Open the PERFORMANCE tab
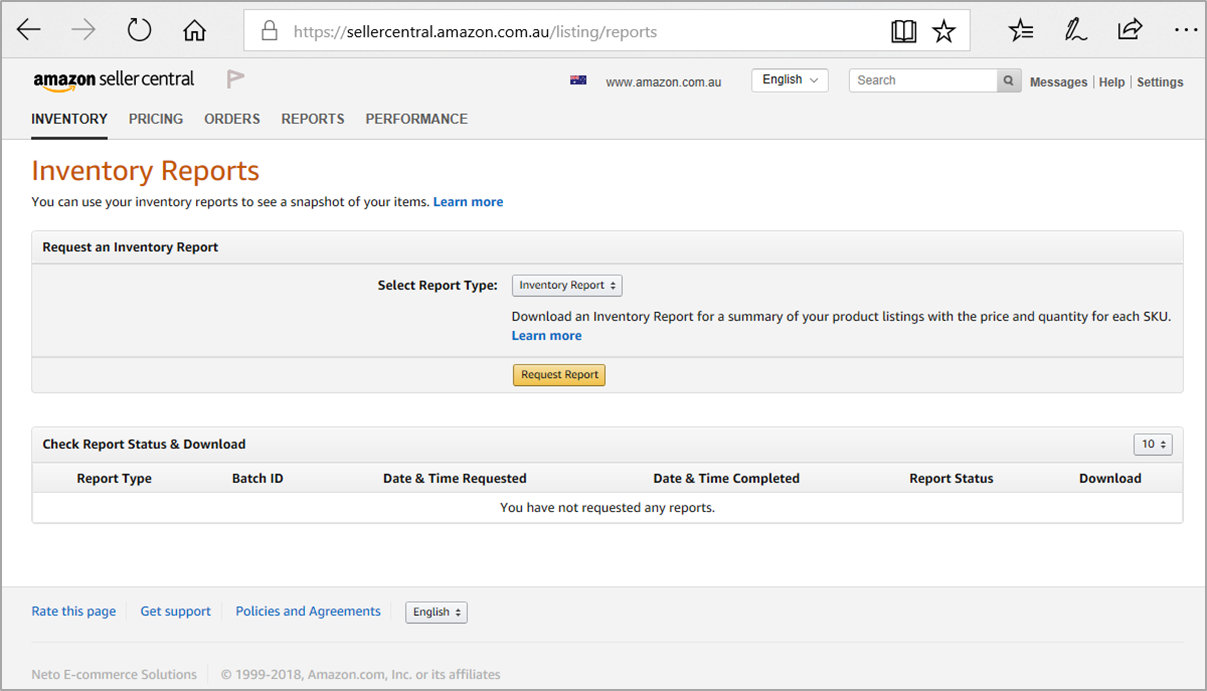The height and width of the screenshot is (691, 1207). [417, 119]
